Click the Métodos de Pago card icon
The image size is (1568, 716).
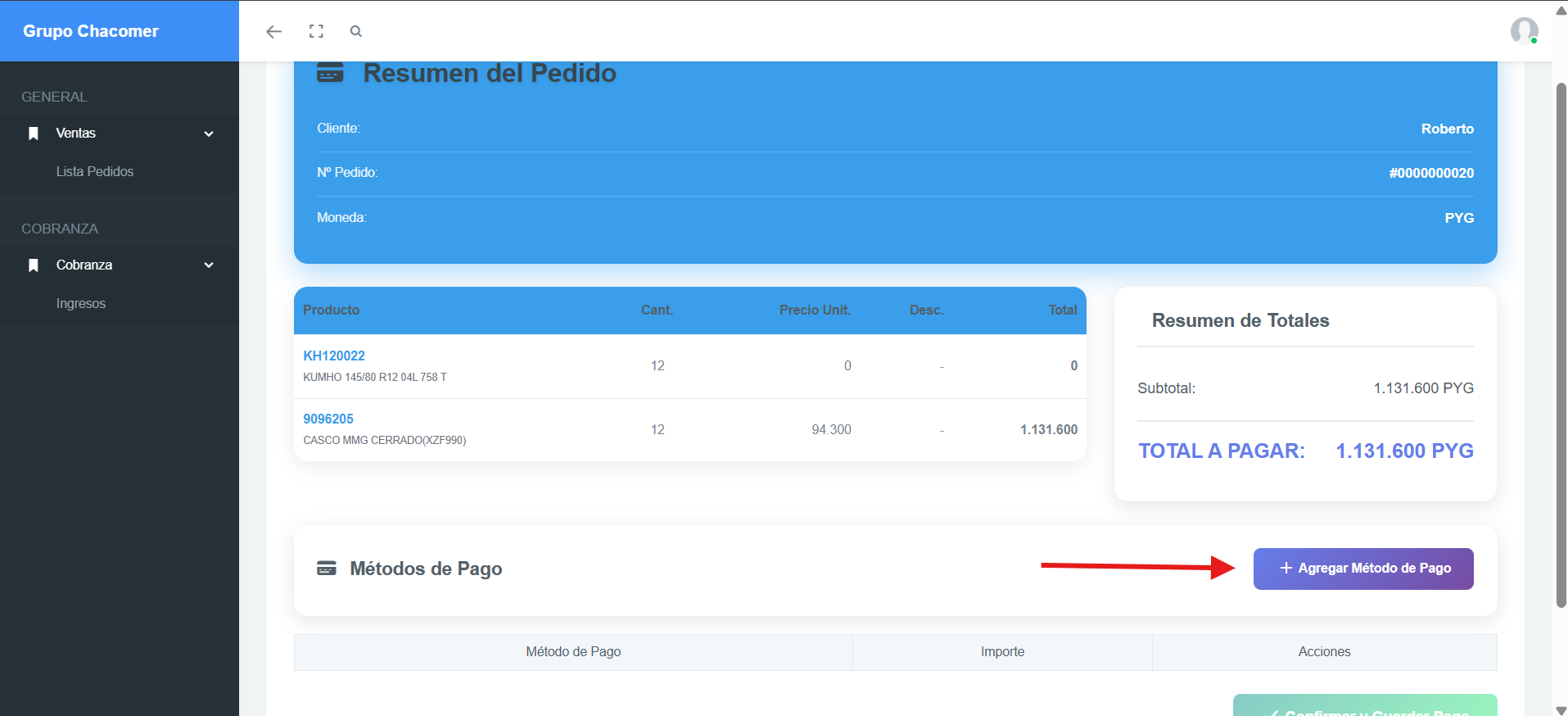coord(327,569)
